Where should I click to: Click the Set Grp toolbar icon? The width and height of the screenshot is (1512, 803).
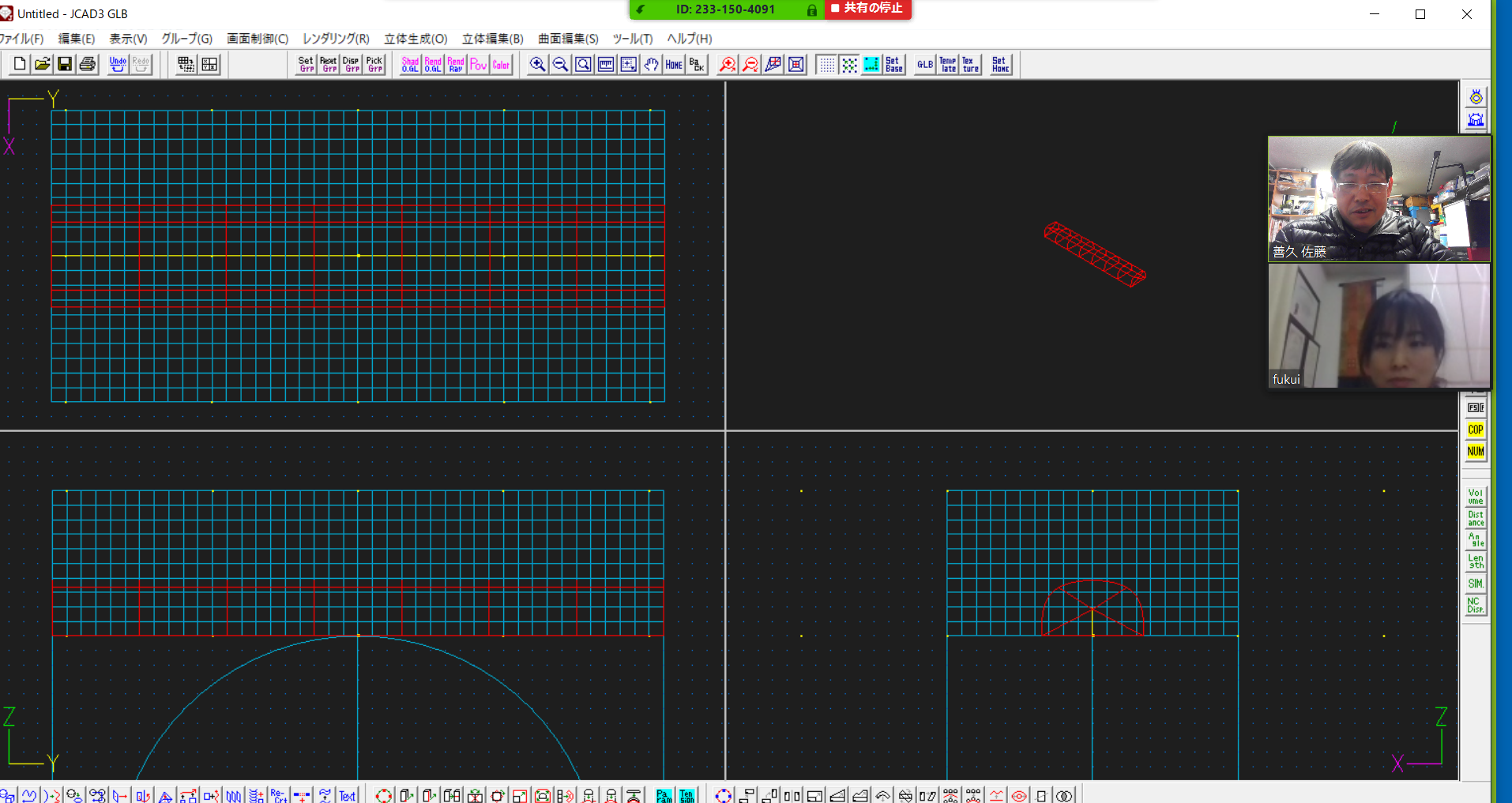tap(307, 65)
